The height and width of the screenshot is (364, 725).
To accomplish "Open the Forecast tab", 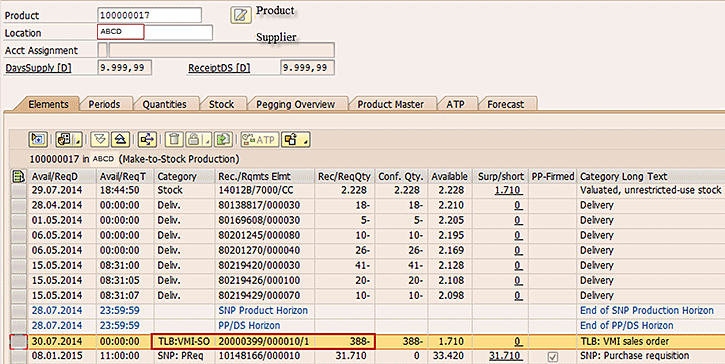I will (505, 104).
